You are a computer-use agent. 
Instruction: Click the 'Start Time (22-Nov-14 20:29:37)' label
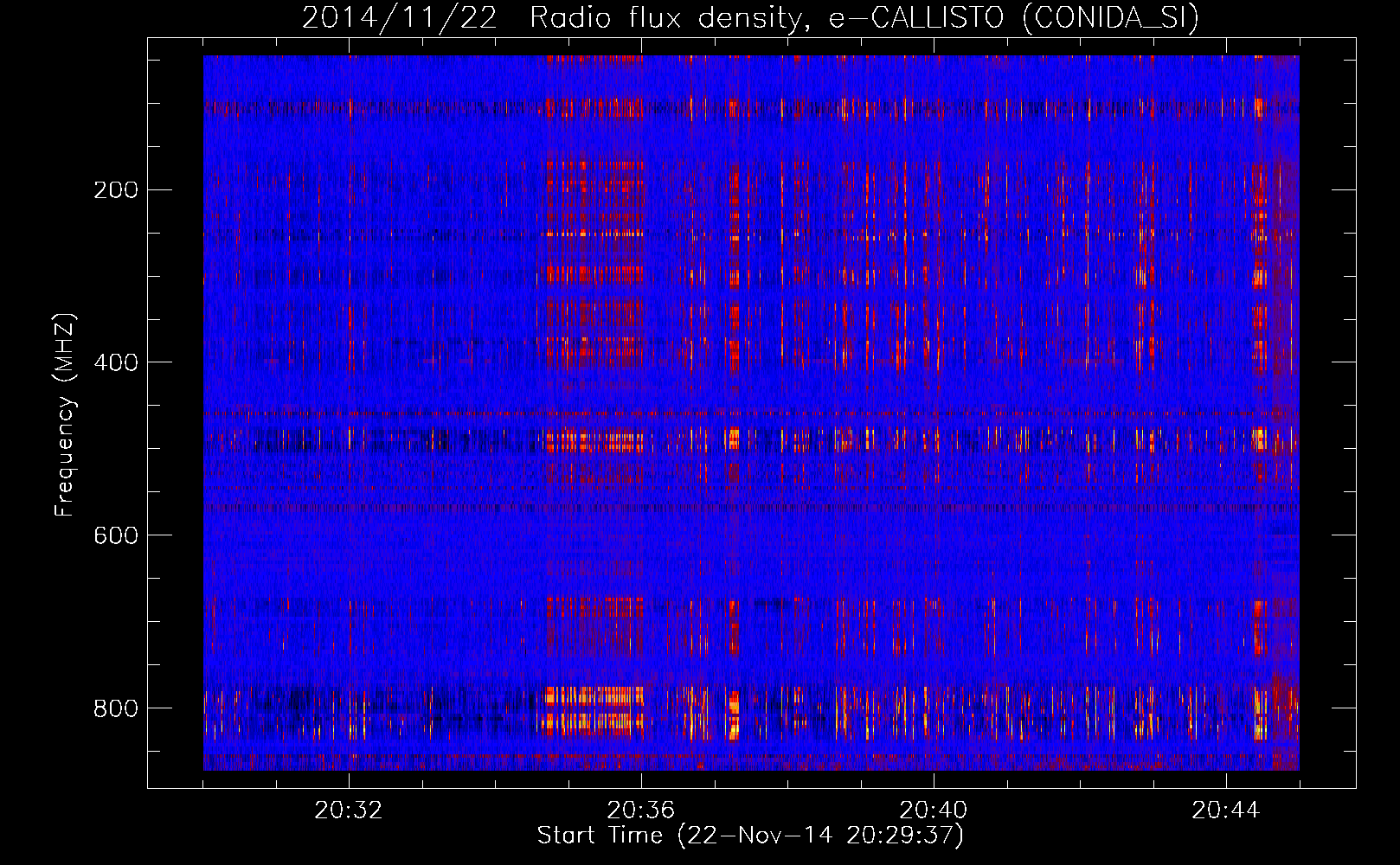(750, 836)
